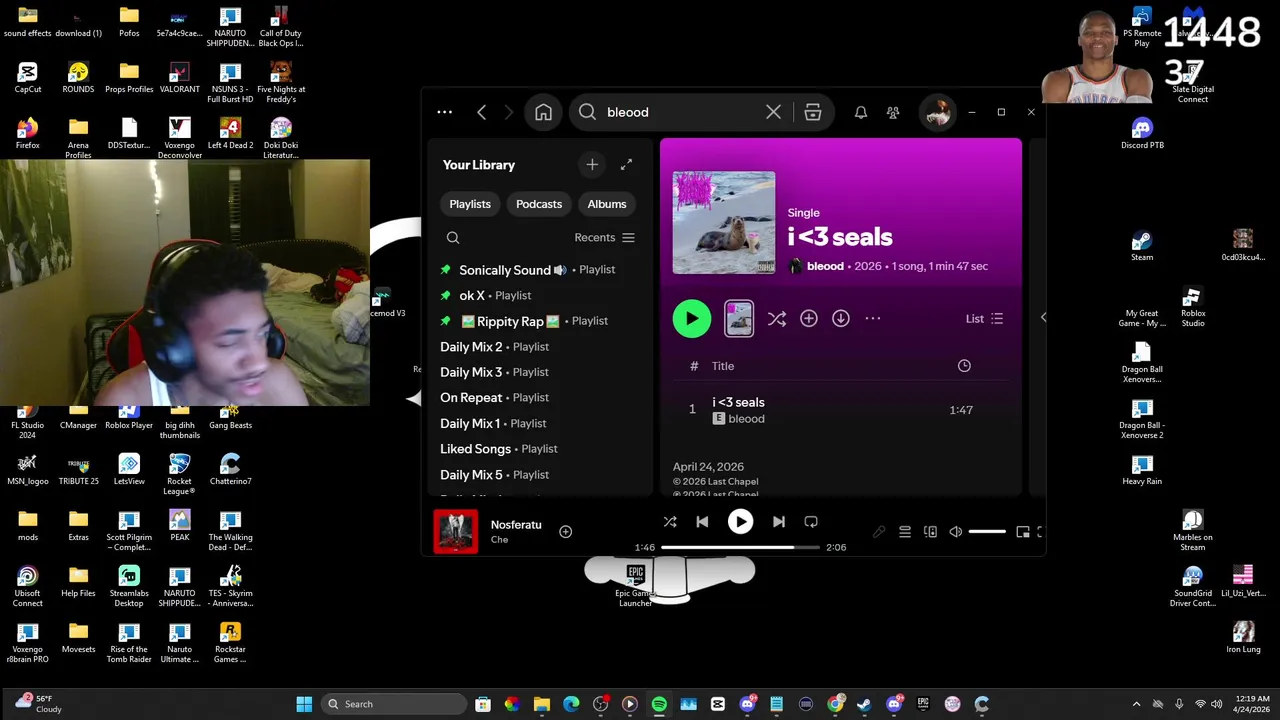Open the lyrics microphone icon
Image resolution: width=1280 pixels, height=720 pixels.
[879, 532]
